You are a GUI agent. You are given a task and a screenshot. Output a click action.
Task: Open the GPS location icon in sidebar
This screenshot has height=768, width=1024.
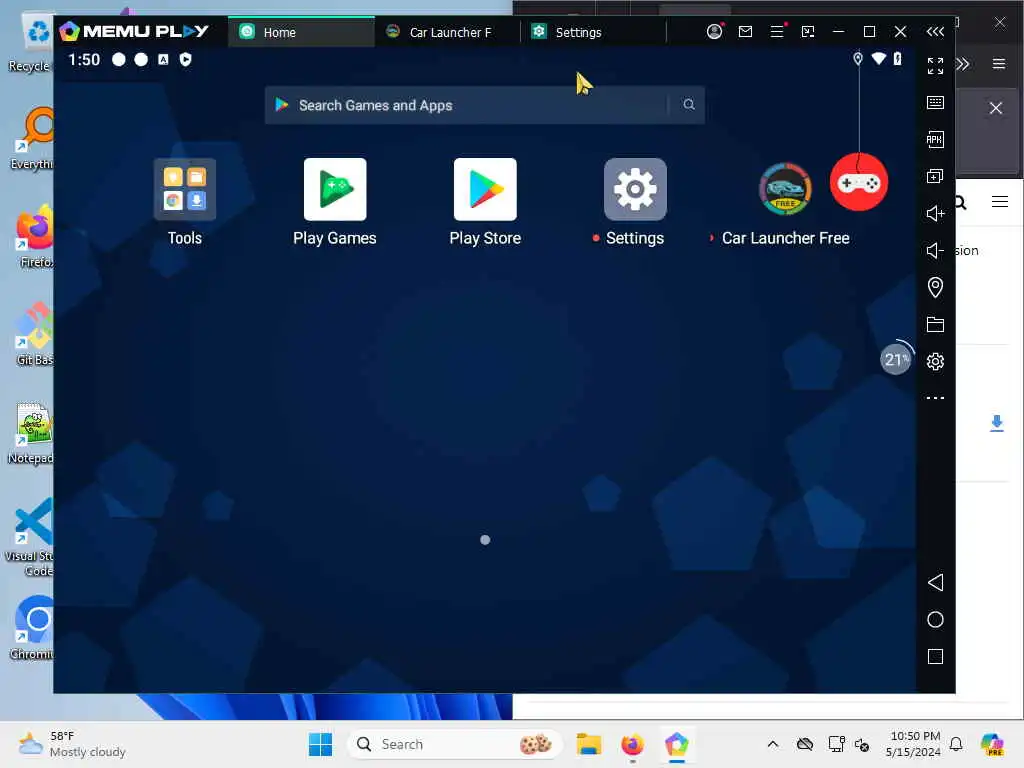click(935, 287)
